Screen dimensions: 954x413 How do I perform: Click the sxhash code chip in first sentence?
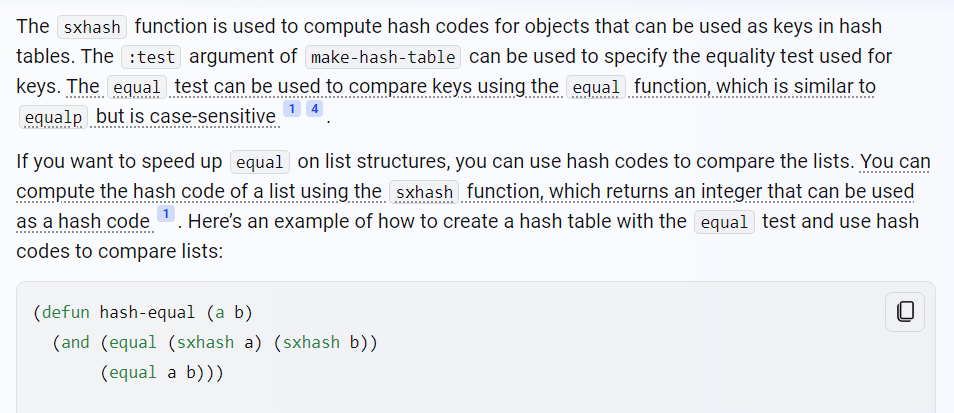[92, 27]
